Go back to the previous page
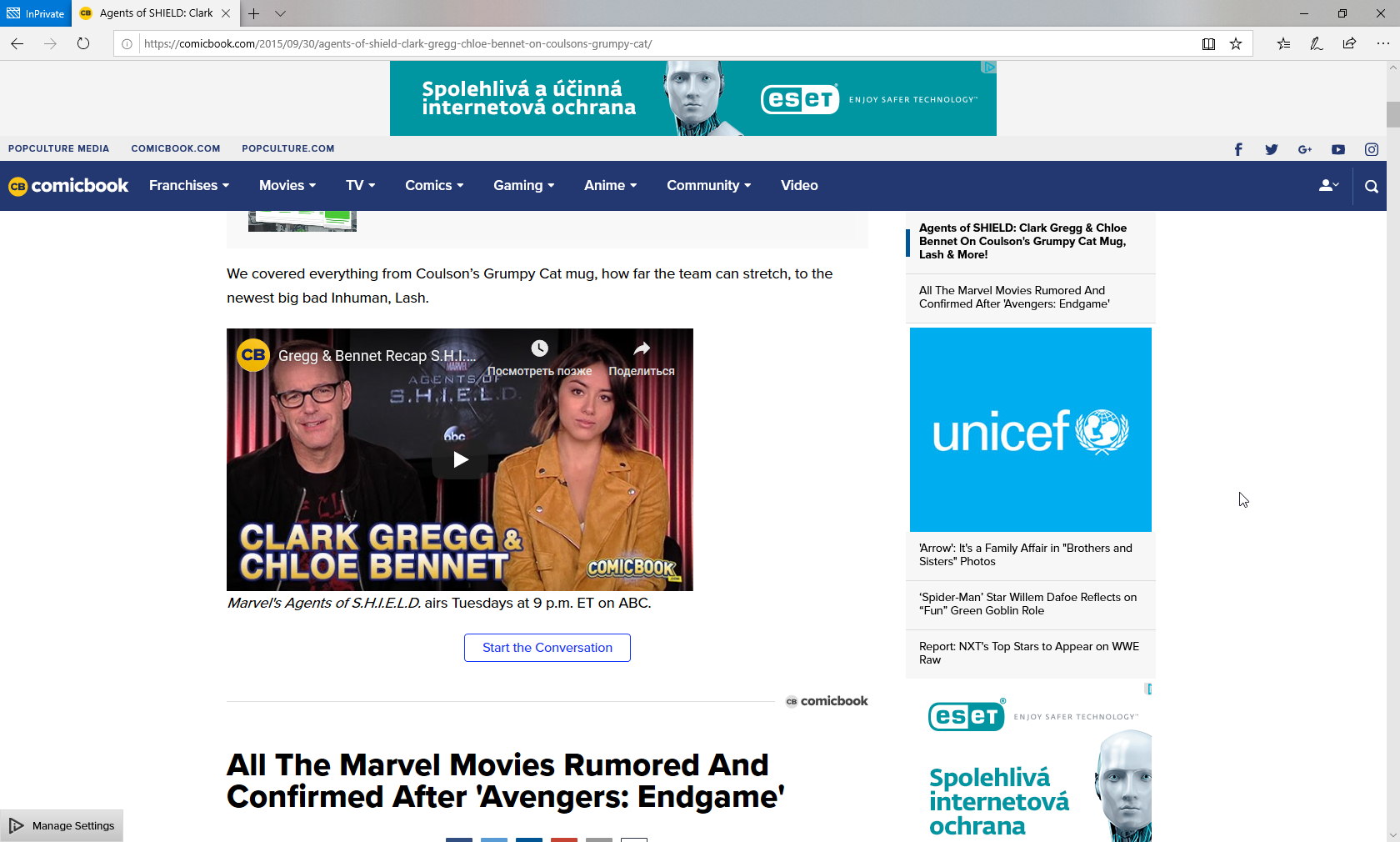Screen dimensions: 1400x842 click(17, 43)
